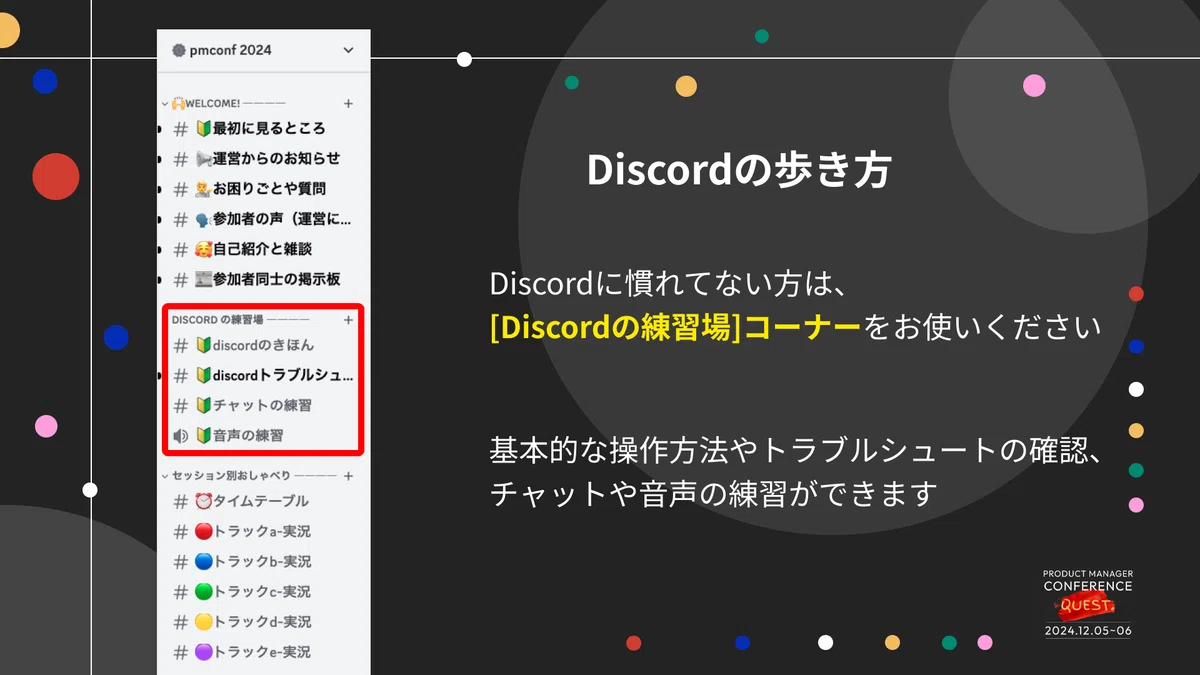Open the discordトラブルシュ… channel
This screenshot has width=1200, height=675.
tap(263, 376)
